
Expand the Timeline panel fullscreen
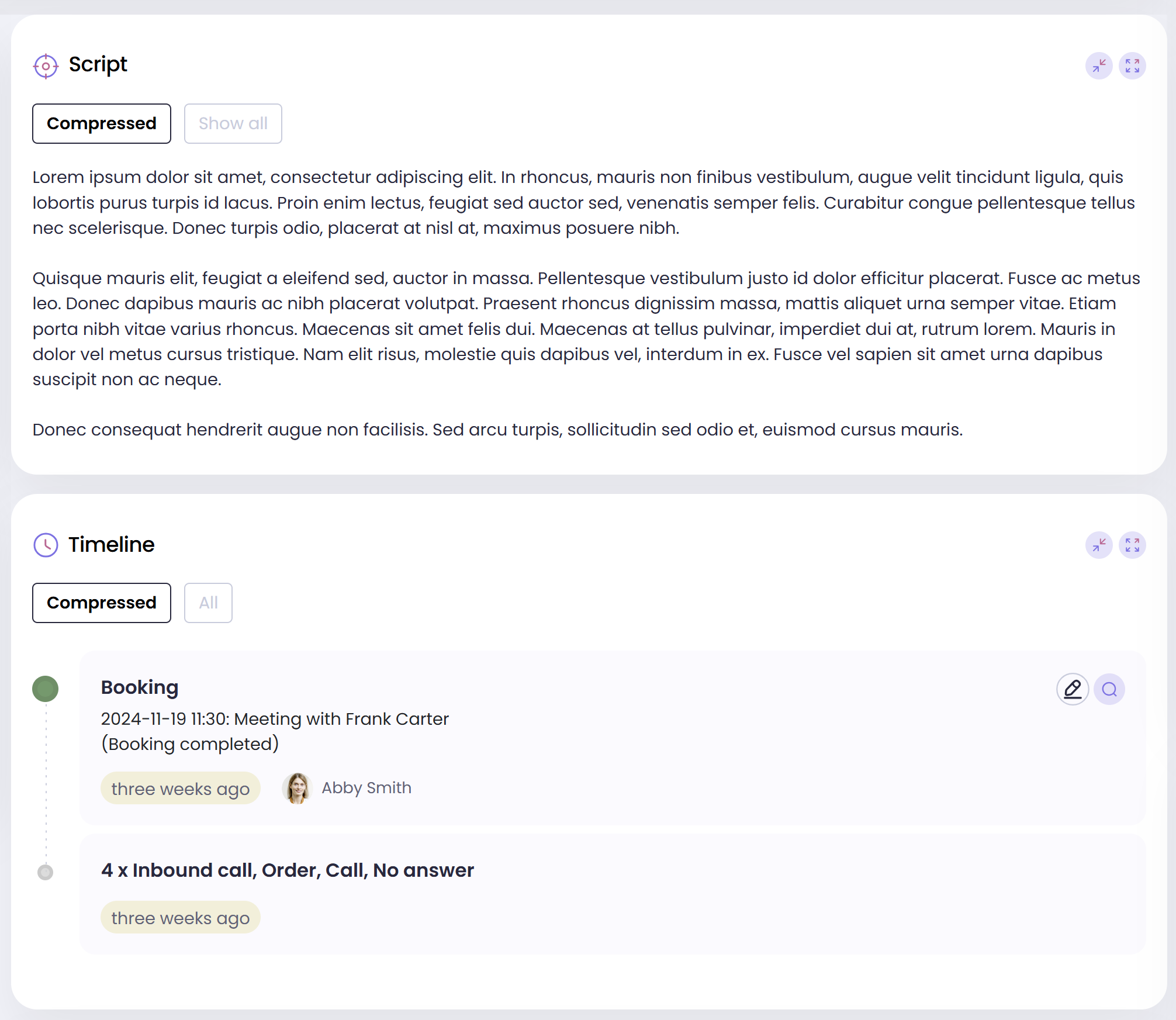[1132, 545]
